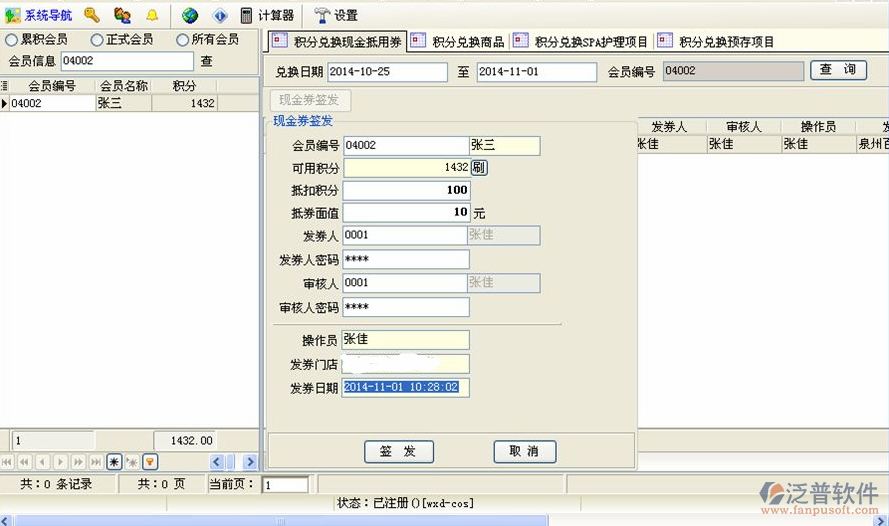Switch to 积分兑换商品 tab
Viewport: 889px width, 526px height.
458,41
